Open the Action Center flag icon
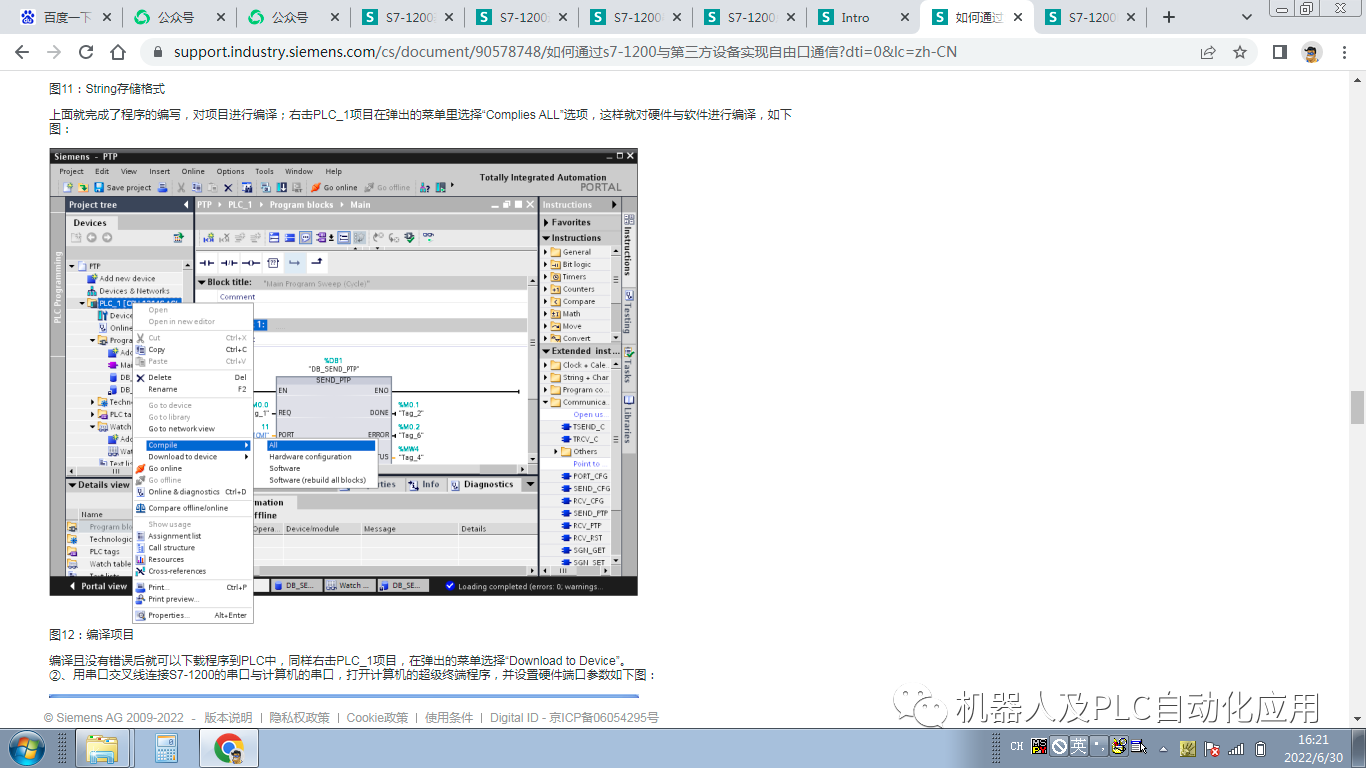This screenshot has height=768, width=1366. pyautogui.click(x=1212, y=748)
